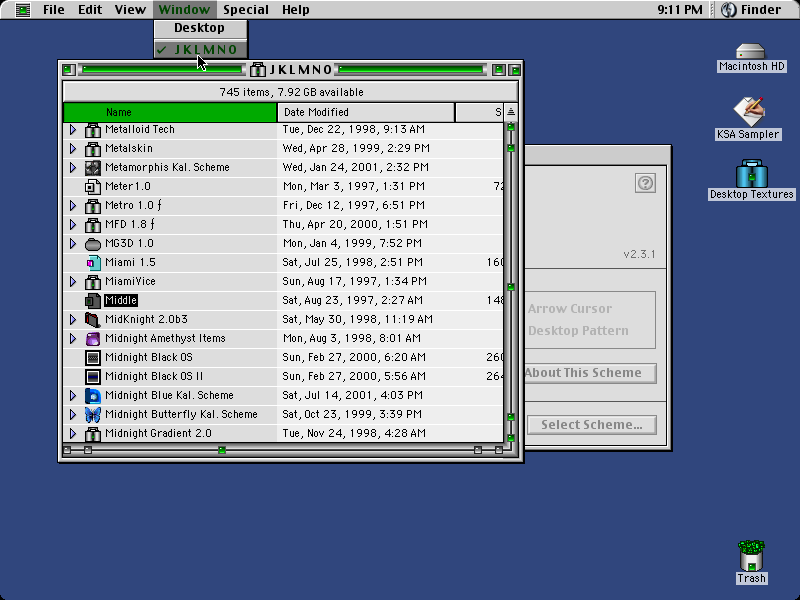
Task: Select the Middle file icon
Action: point(92,301)
